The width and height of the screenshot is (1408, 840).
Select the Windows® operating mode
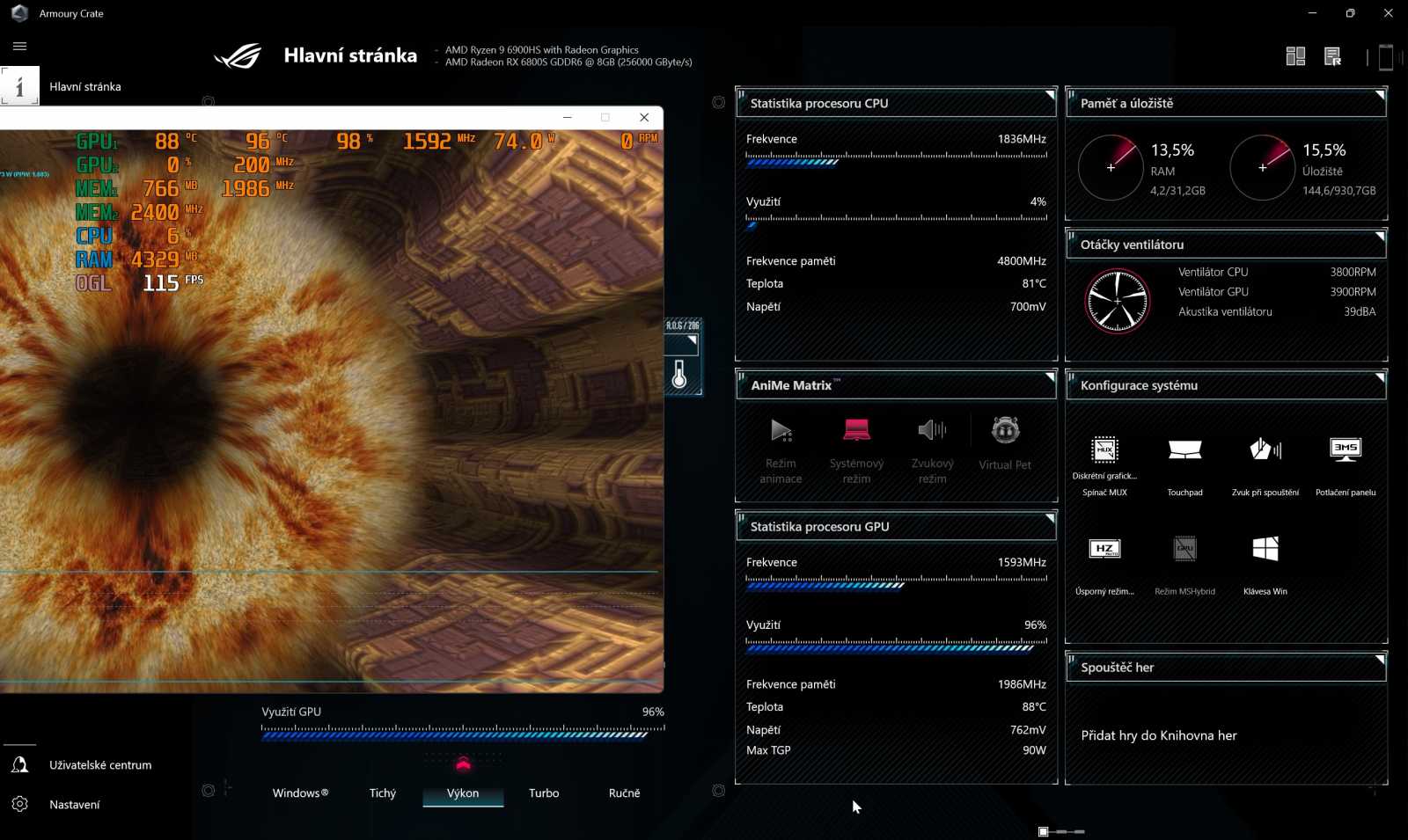coord(300,793)
